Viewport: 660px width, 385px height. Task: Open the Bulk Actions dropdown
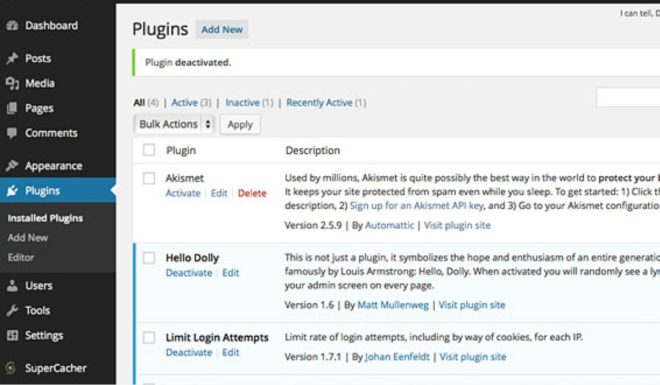tap(174, 124)
